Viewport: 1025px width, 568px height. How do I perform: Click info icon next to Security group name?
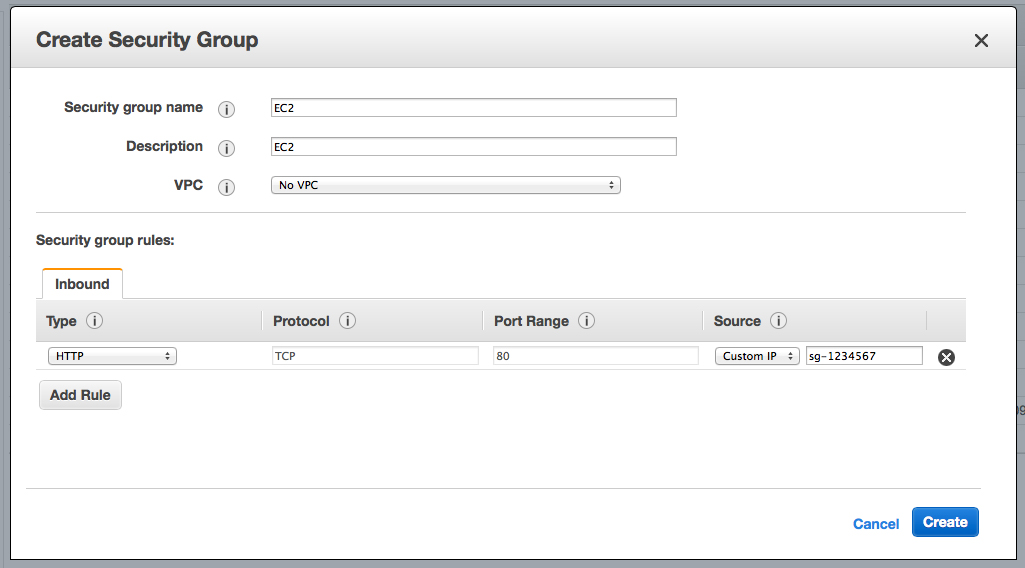[x=226, y=109]
